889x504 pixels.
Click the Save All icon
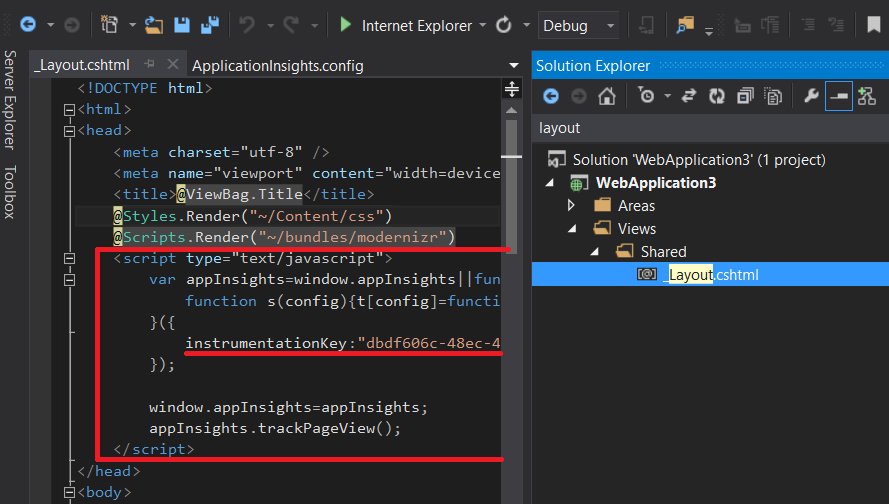(210, 25)
